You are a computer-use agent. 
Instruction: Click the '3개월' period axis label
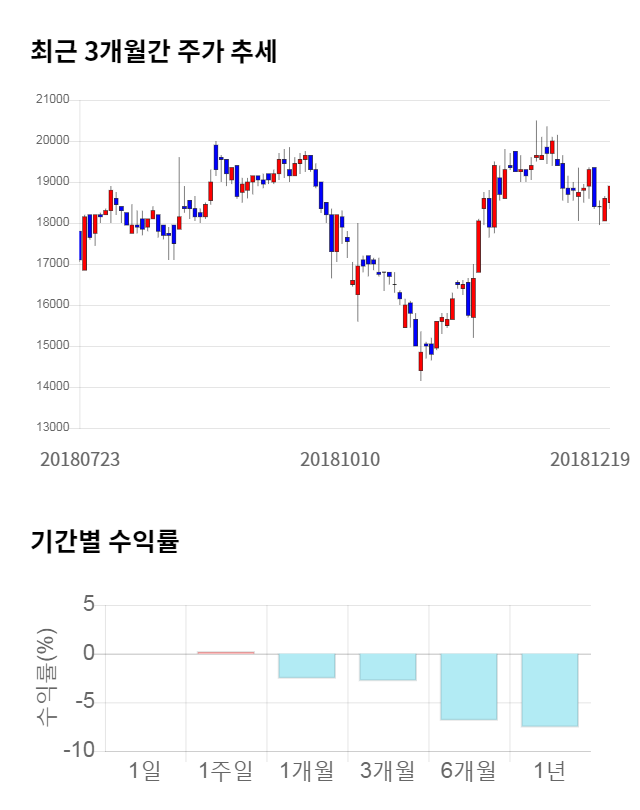(x=388, y=771)
